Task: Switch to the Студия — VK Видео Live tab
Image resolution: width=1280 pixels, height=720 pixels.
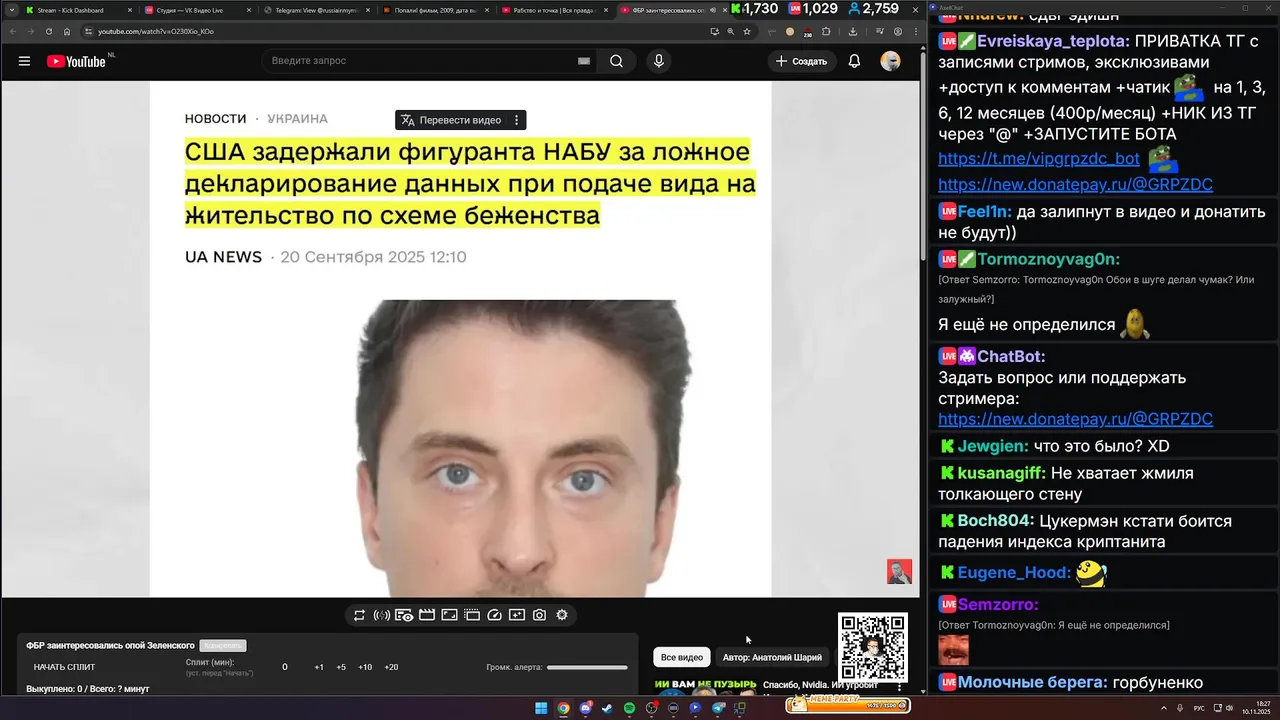Action: (x=197, y=10)
